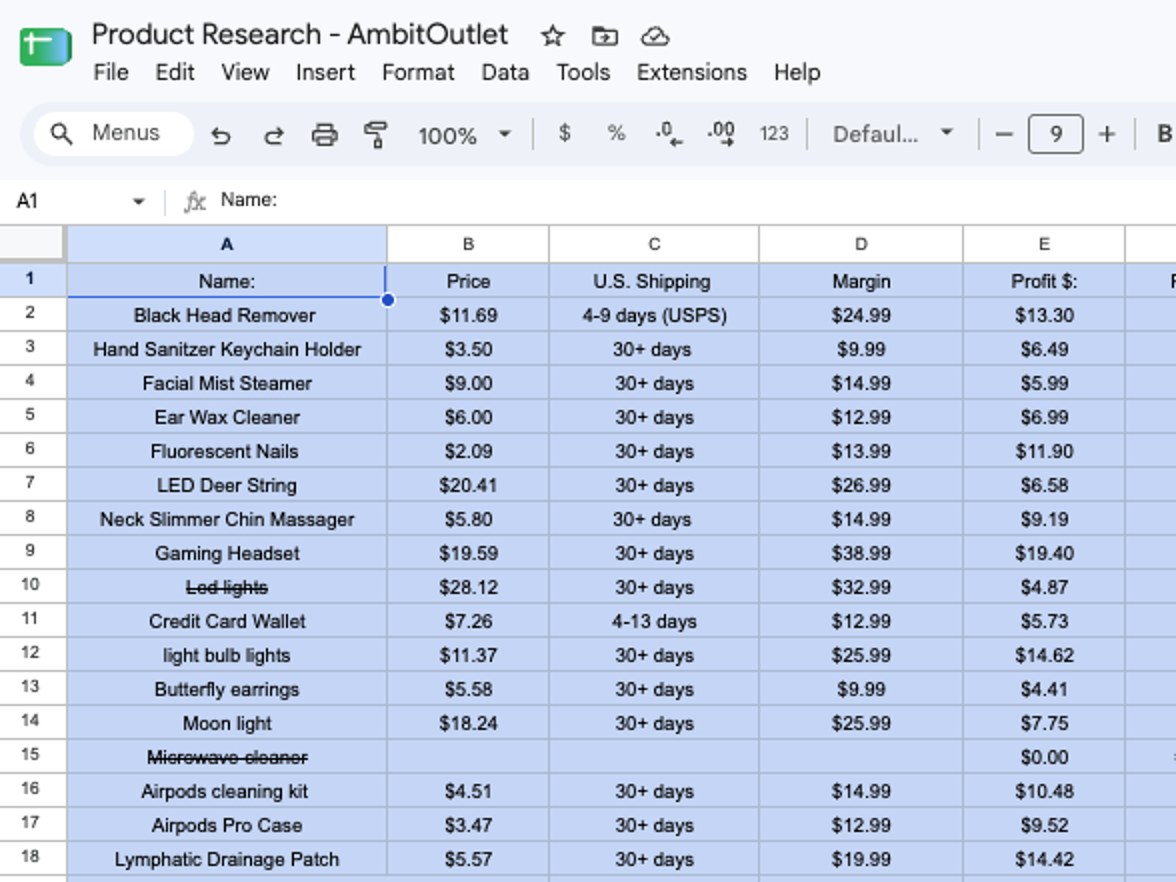Select the U.S. Shipping header cell
The width and height of the screenshot is (1176, 882).
654,281
